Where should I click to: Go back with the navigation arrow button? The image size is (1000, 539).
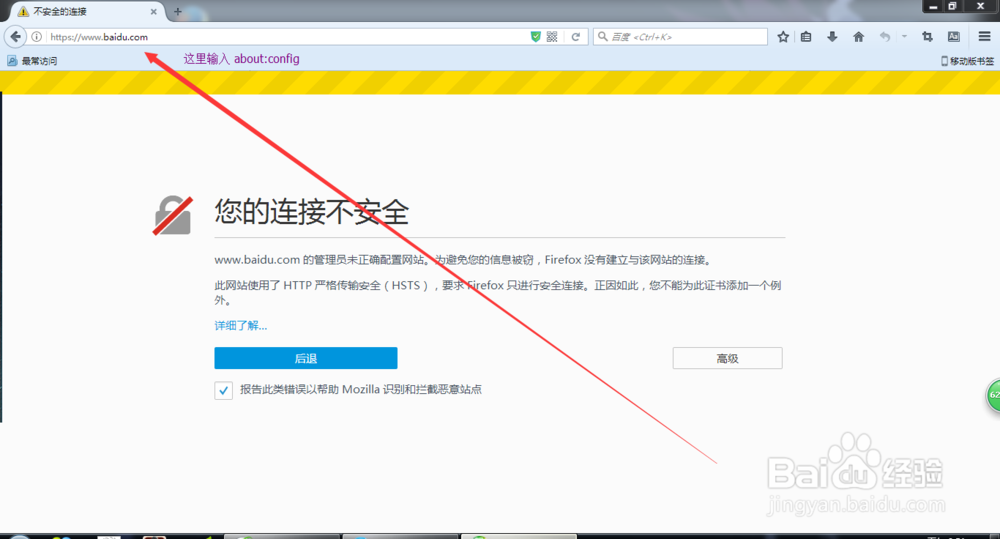15,36
